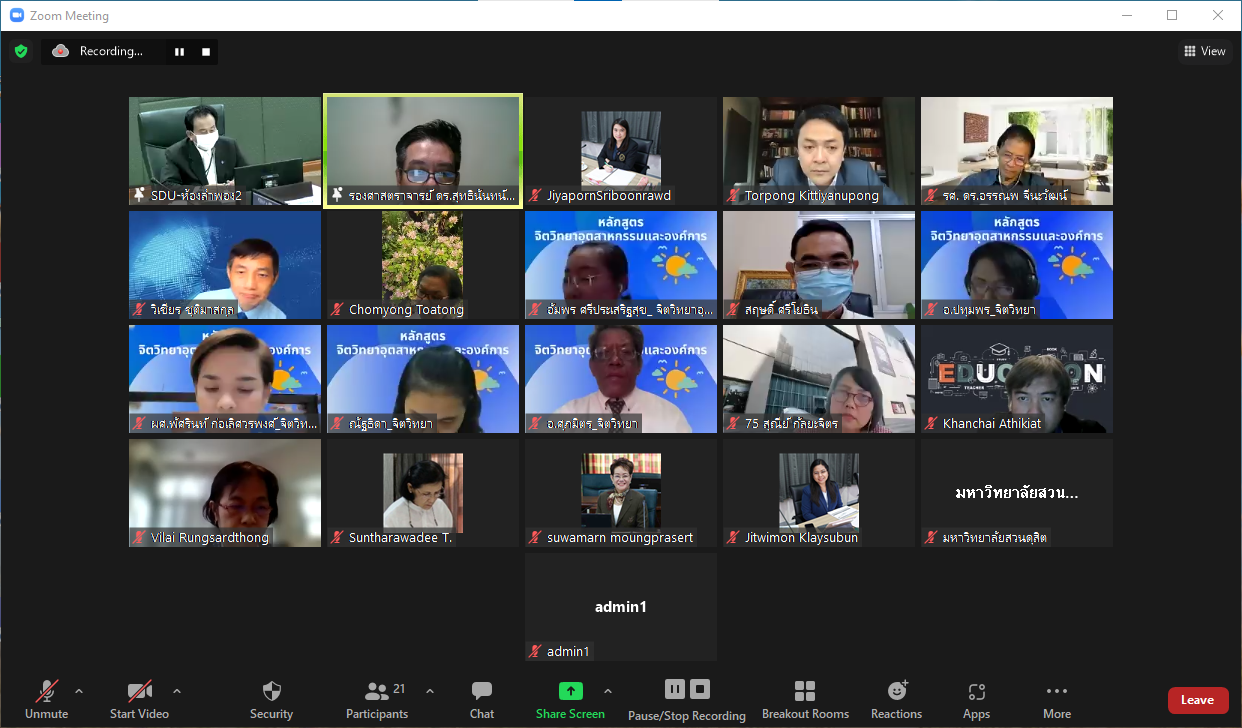1242x728 pixels.
Task: Click the muted mic icon beside JiyapornSriboonrawd
Action: (x=536, y=196)
